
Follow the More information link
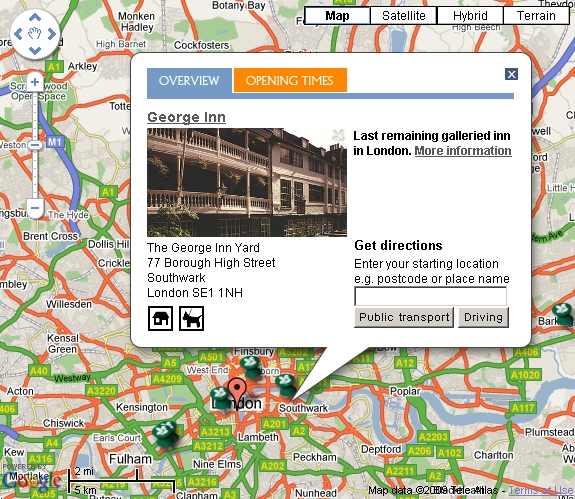click(463, 151)
